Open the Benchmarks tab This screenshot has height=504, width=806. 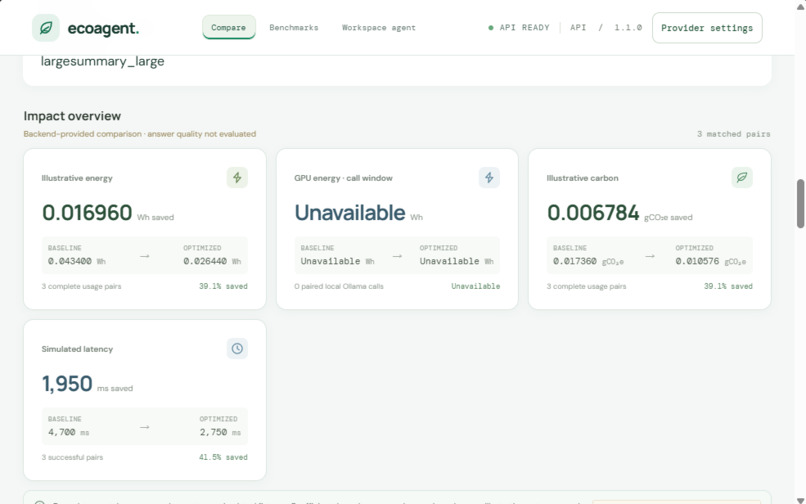[x=294, y=28]
